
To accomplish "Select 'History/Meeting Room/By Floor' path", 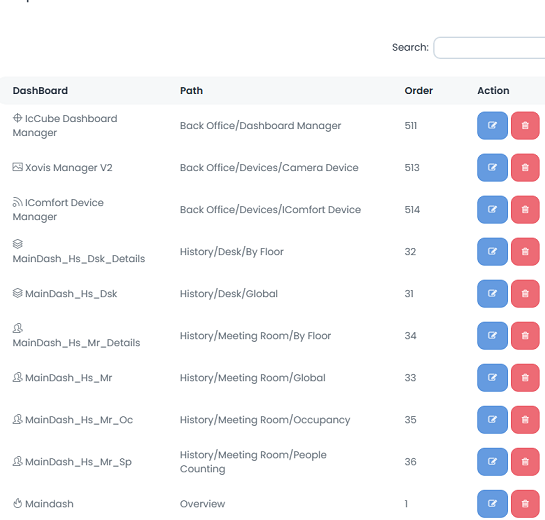I will (x=255, y=336).
